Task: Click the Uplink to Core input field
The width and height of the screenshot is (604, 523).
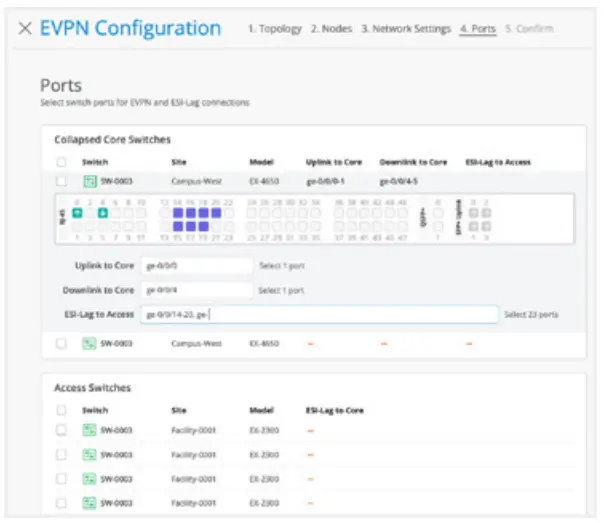Action: click(197, 266)
